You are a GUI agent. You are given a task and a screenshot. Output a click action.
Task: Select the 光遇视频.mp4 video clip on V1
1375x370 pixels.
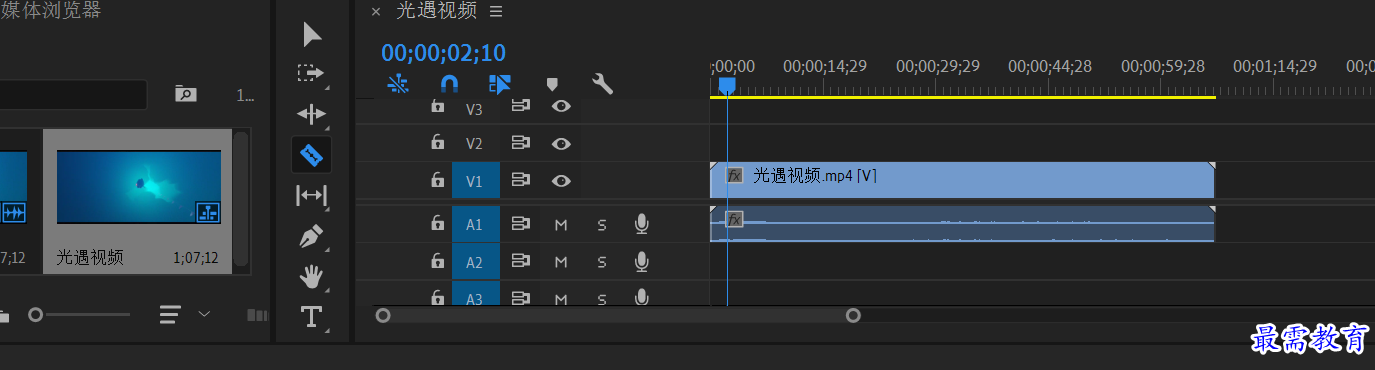click(962, 180)
